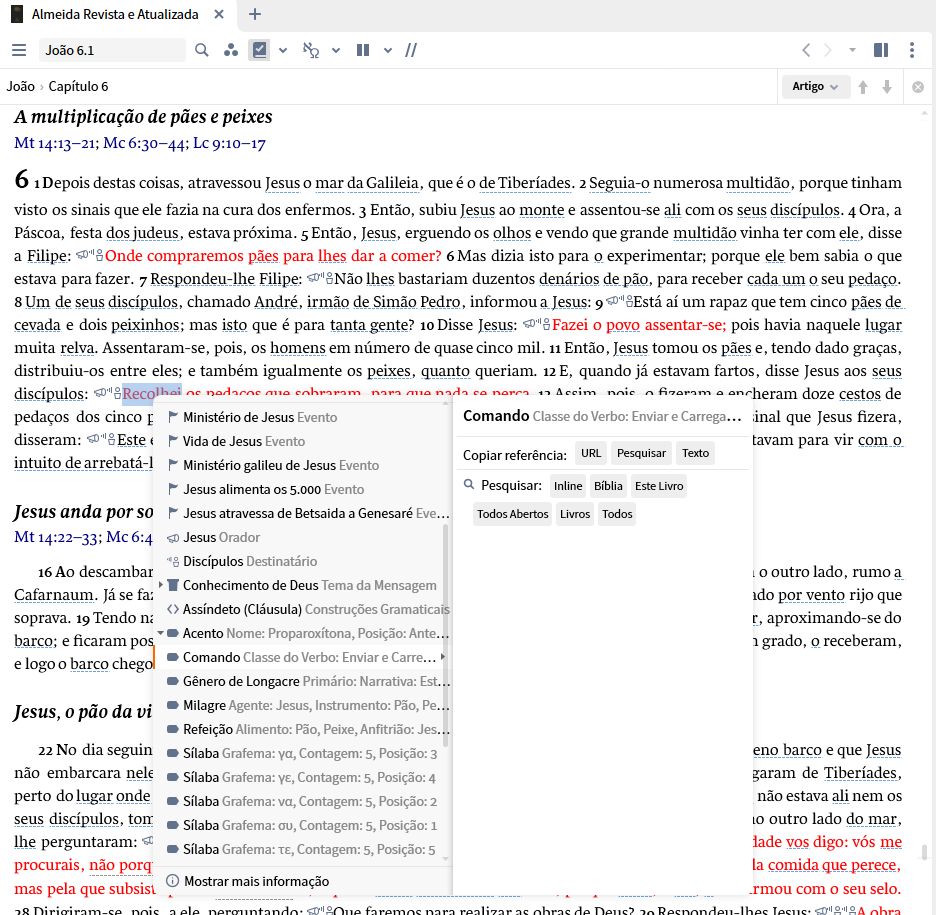Select Refeição Alimento menu entry
936x915 pixels.
tap(302, 729)
